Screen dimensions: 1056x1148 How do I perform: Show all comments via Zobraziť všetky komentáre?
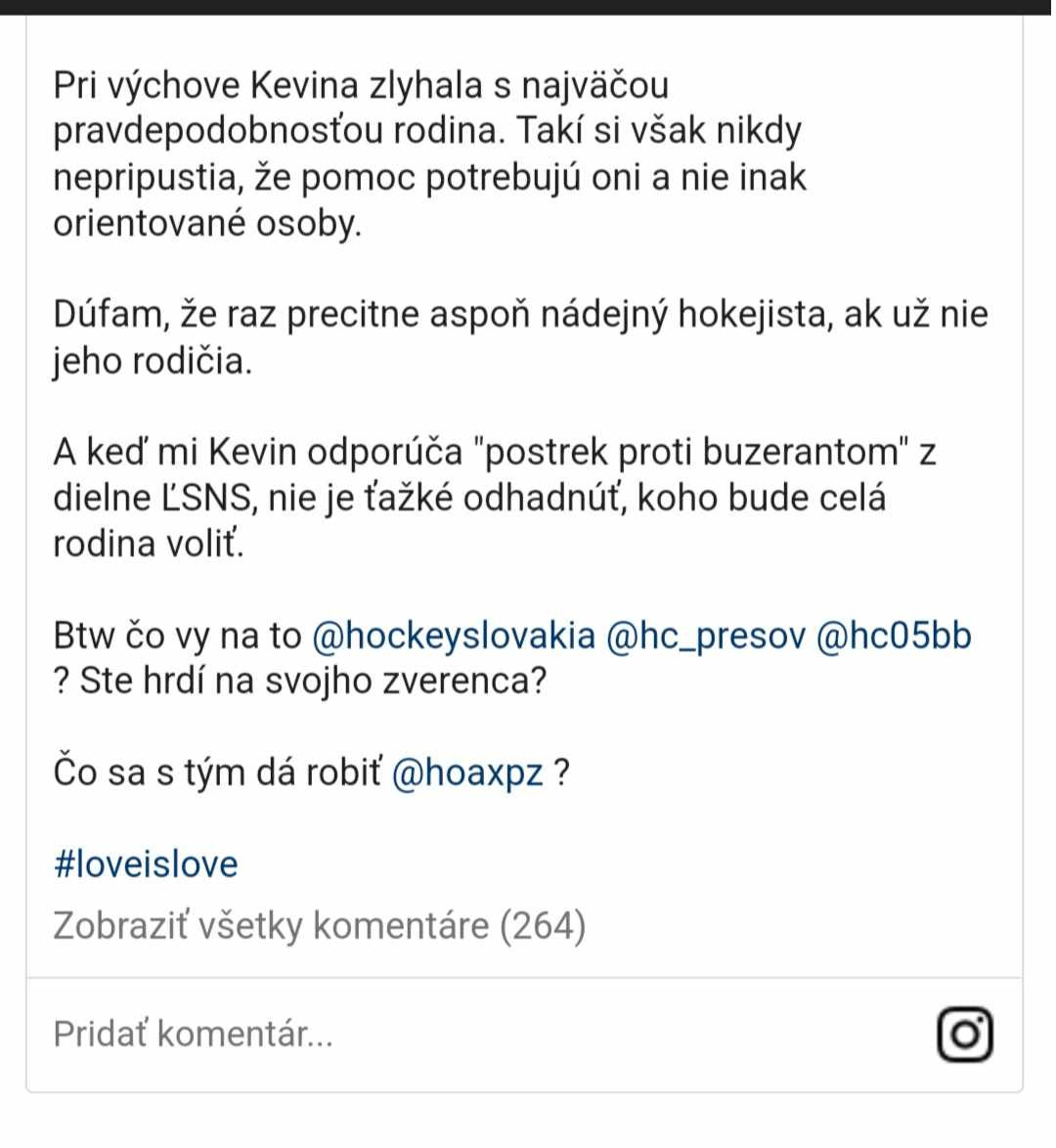320,925
